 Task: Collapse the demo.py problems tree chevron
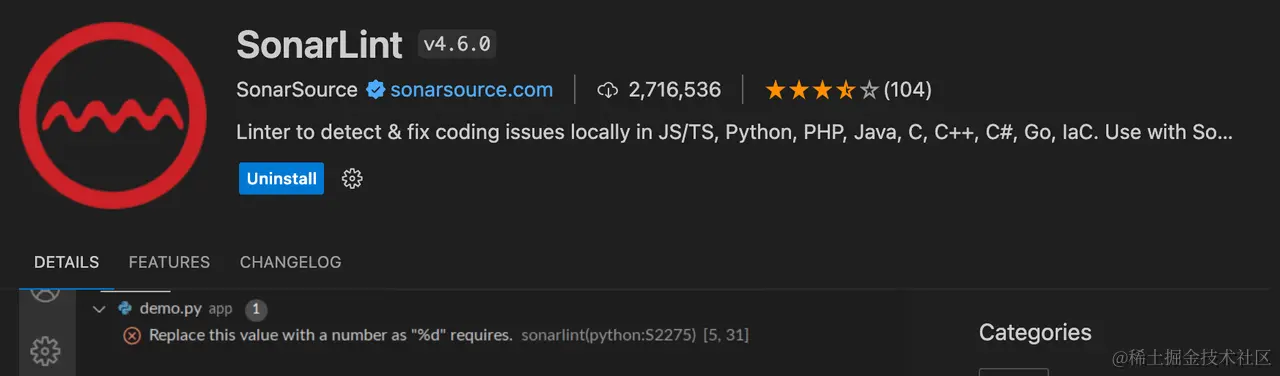99,309
